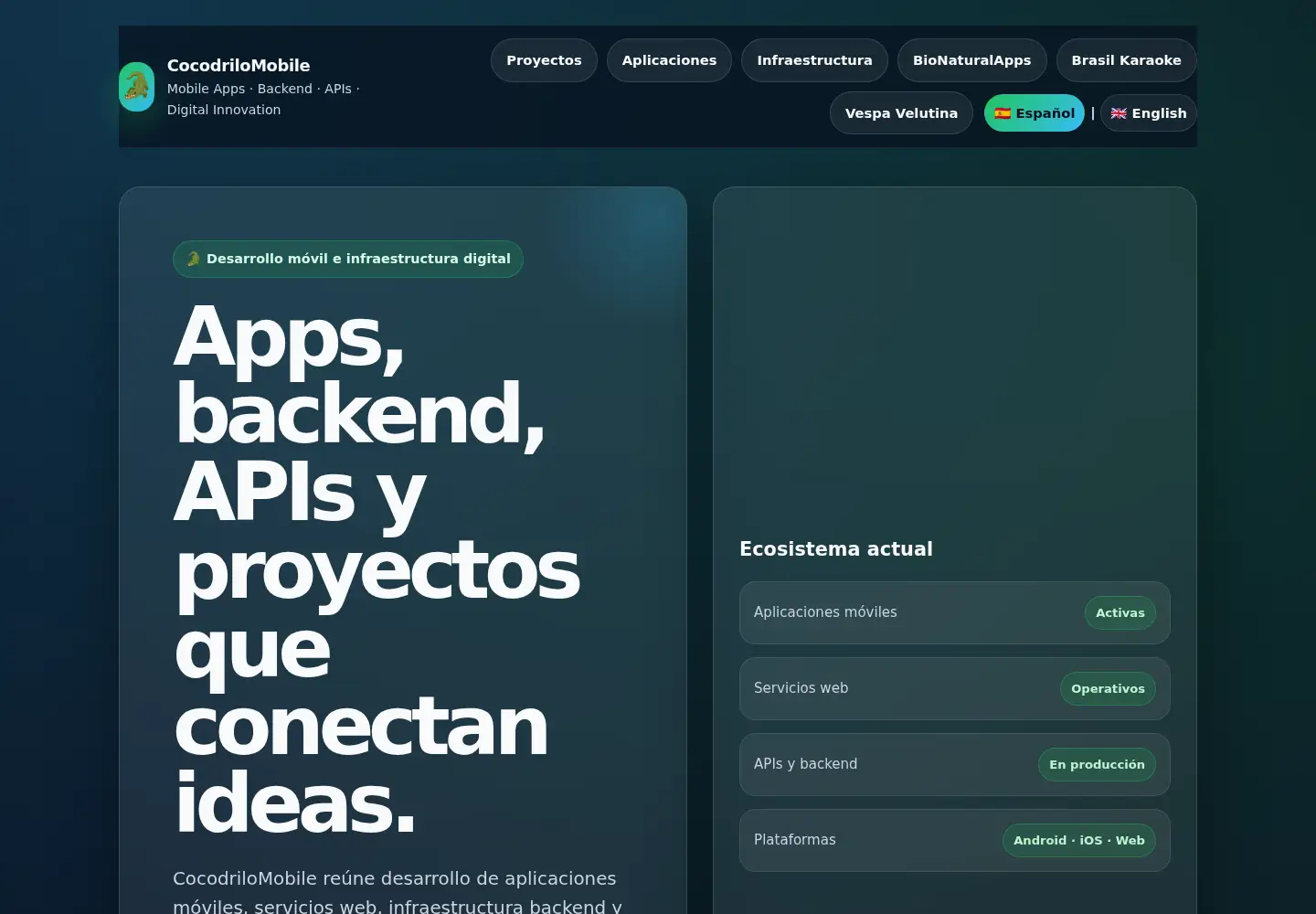This screenshot has height=914, width=1316.
Task: Click the Ecosistema actual heading
Action: (x=836, y=548)
